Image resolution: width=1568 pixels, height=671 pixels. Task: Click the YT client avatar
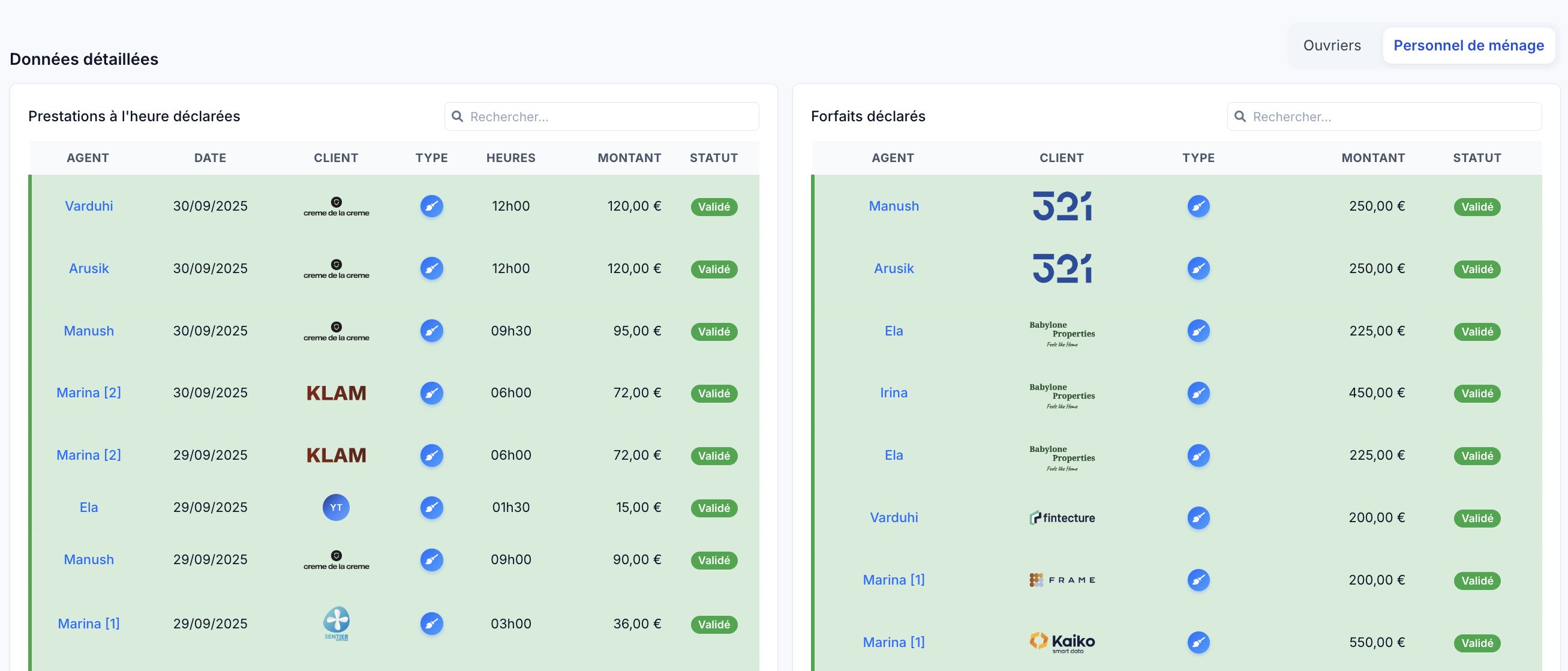click(336, 507)
